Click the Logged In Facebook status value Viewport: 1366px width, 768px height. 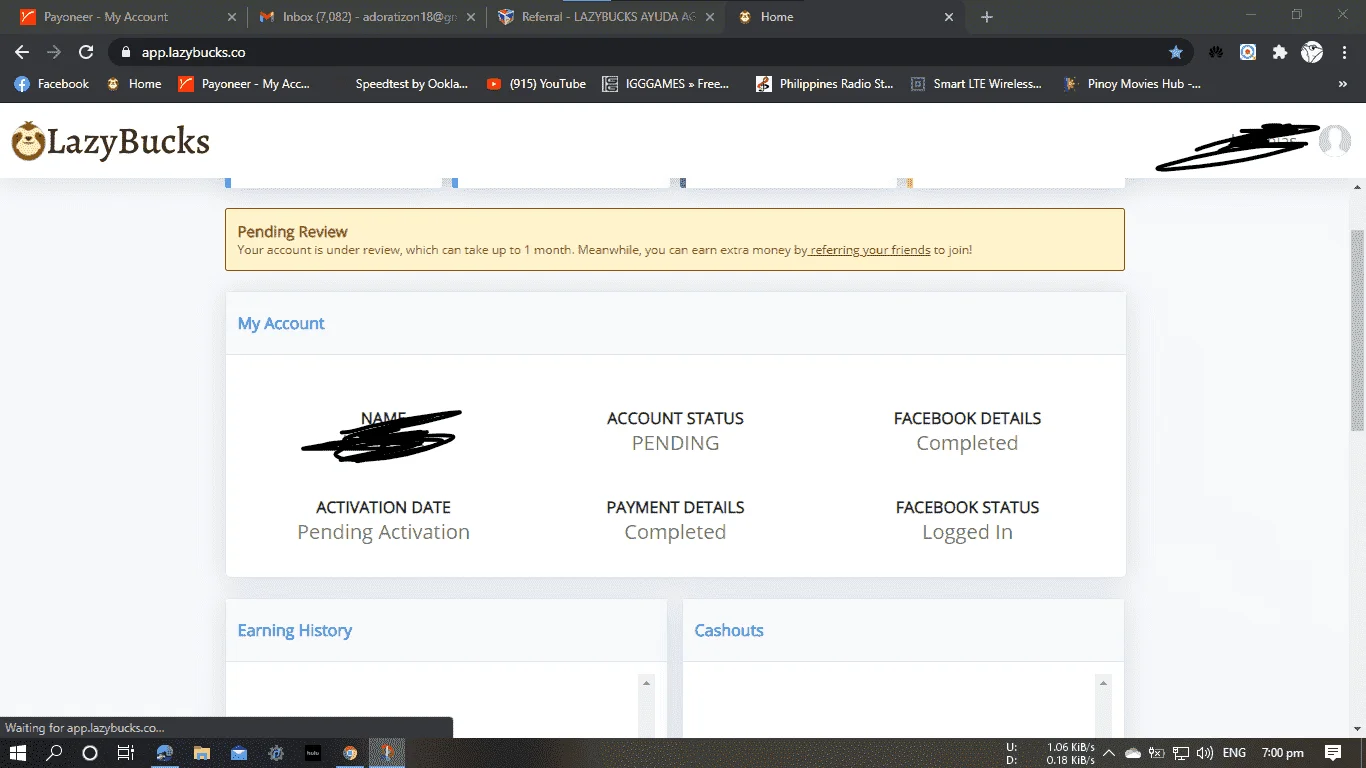pos(967,532)
